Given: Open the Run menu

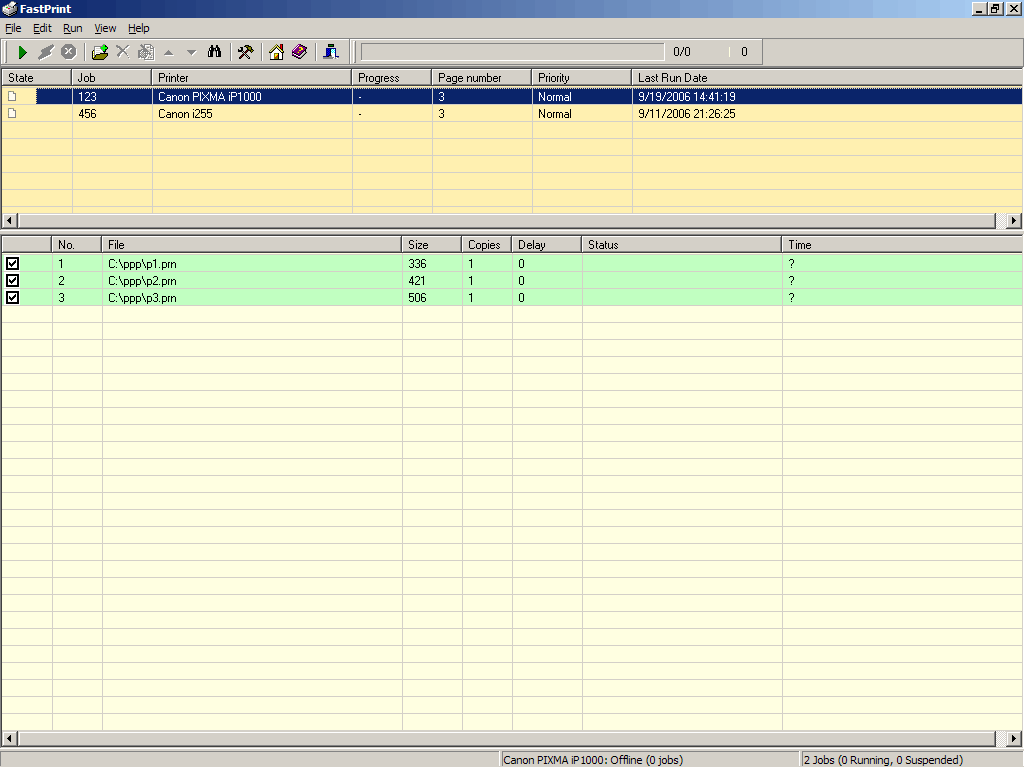Looking at the screenshot, I should coord(72,28).
